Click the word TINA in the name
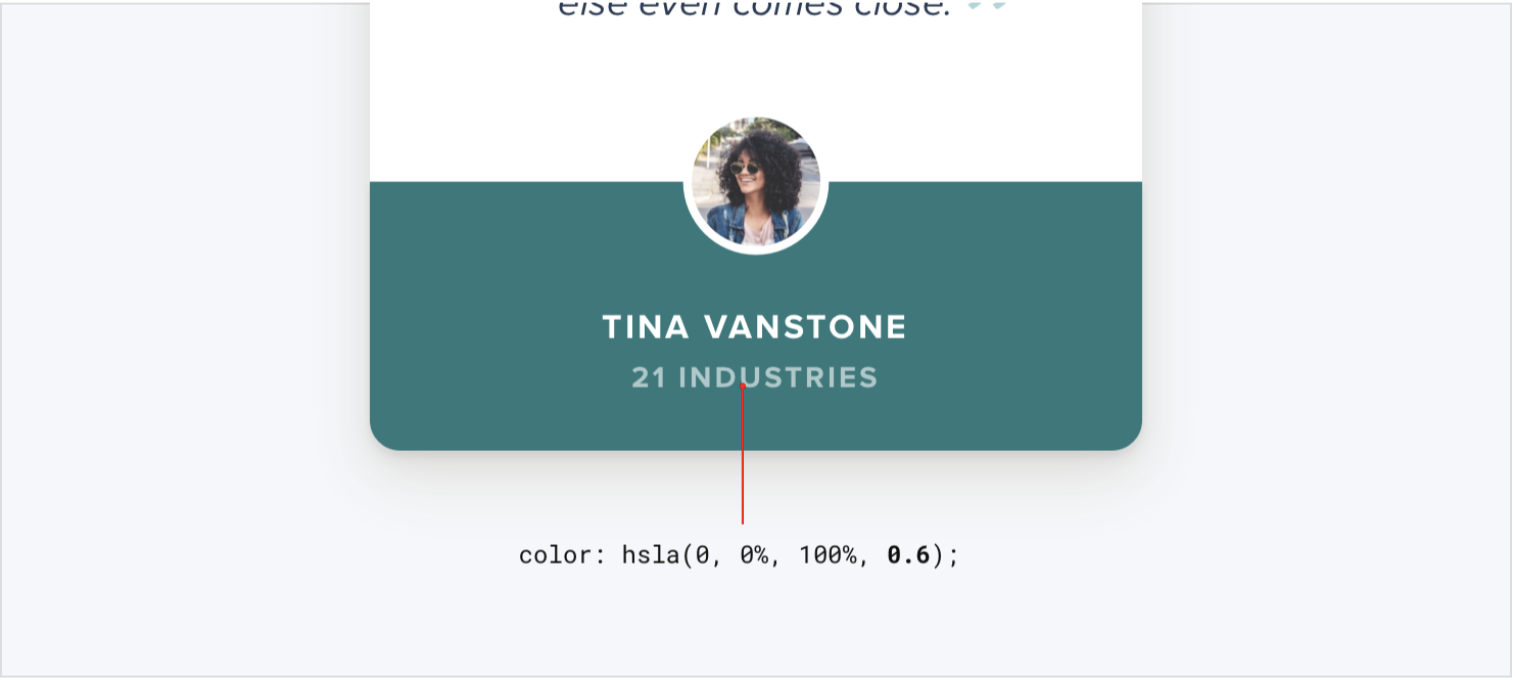The width and height of the screenshot is (1516, 680). 645,327
